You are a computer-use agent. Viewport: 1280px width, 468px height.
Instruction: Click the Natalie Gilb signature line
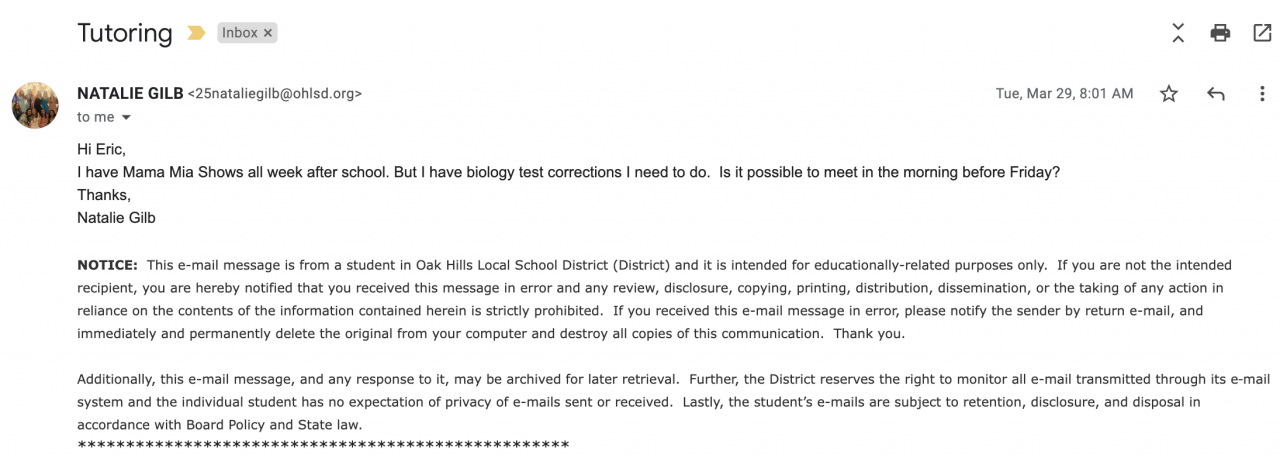click(x=116, y=218)
